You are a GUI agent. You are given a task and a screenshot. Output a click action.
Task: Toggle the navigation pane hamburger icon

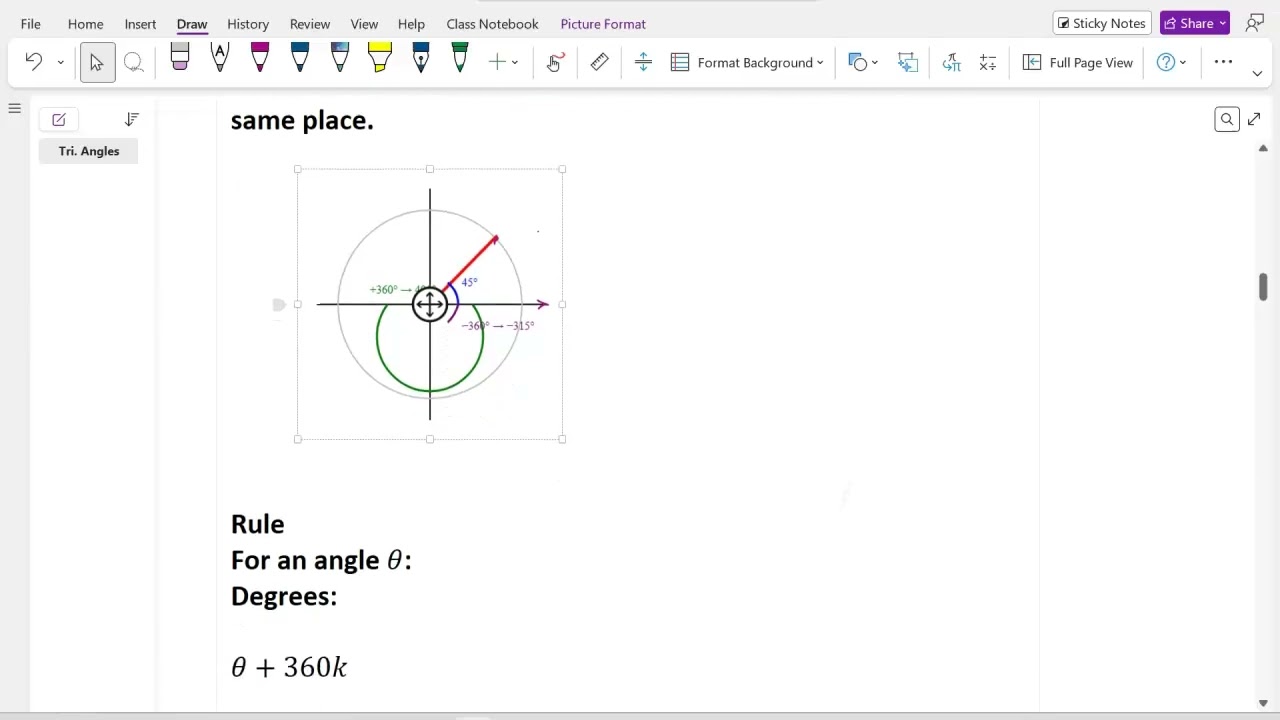(x=14, y=108)
